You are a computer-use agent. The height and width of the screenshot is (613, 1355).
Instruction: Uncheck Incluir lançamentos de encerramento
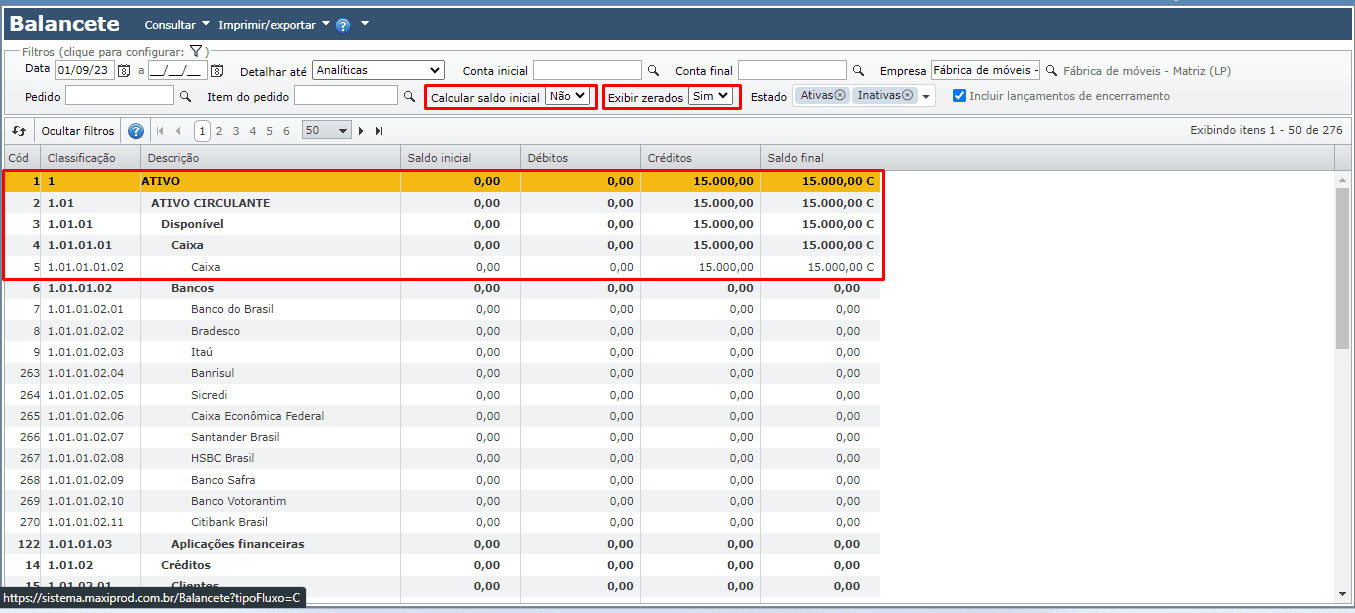pyautogui.click(x=959, y=96)
